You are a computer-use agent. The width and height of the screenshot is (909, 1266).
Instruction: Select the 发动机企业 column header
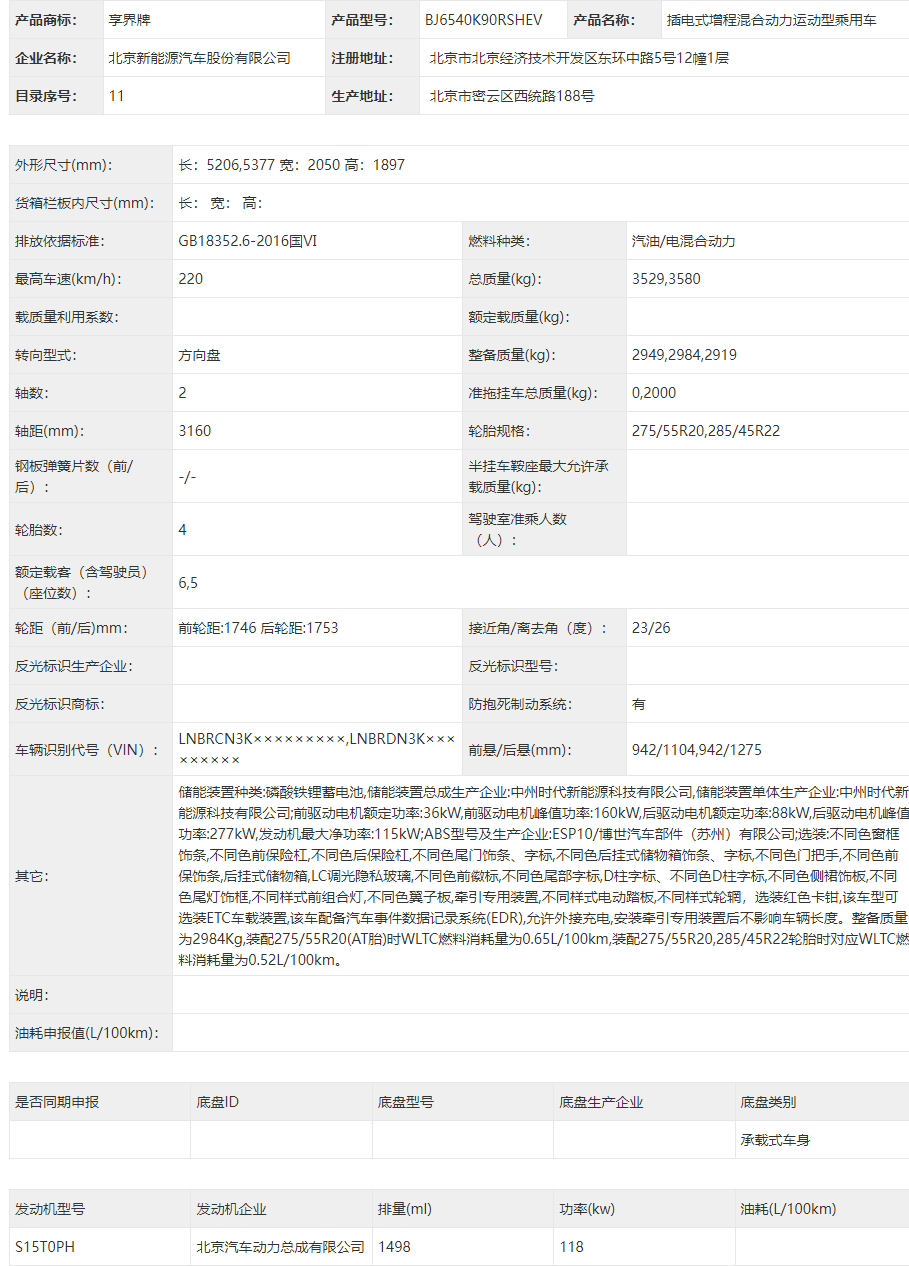click(x=232, y=1209)
